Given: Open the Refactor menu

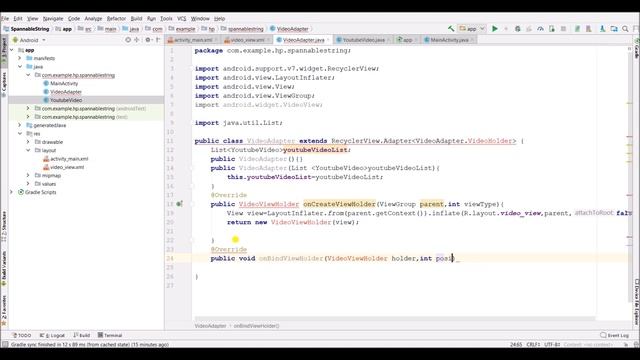Looking at the screenshot, I should coord(116,18).
